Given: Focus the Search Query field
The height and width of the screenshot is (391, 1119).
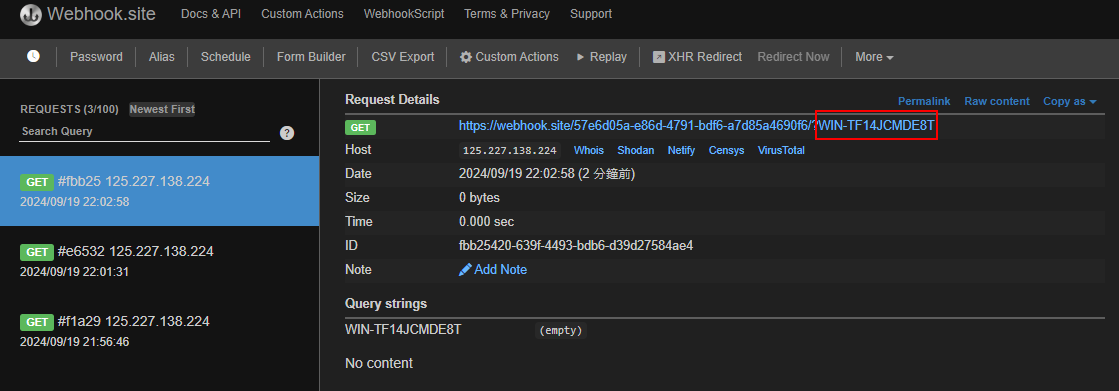Looking at the screenshot, I should coord(144,132).
